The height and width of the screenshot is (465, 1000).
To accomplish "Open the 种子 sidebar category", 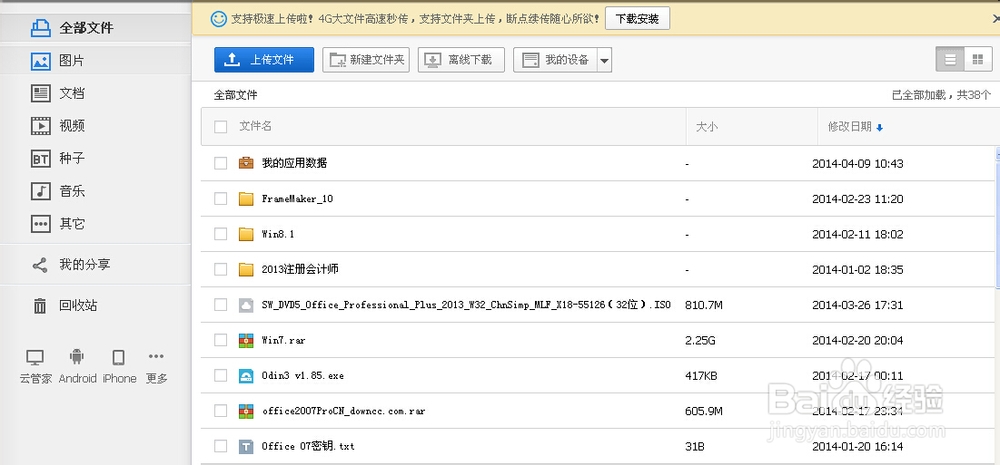I will (x=95, y=158).
